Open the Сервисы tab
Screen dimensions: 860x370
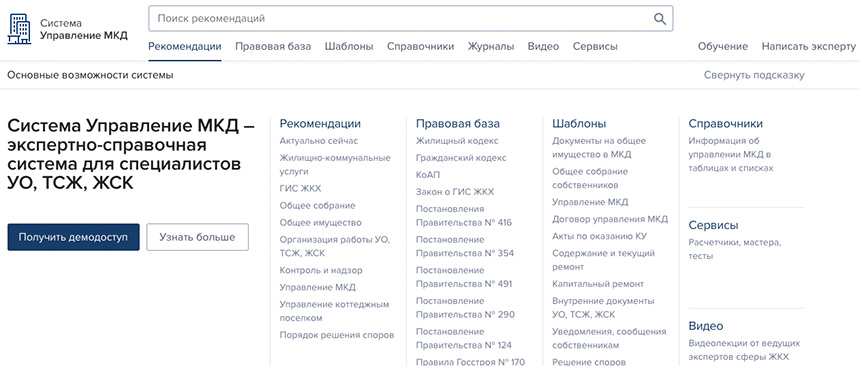pyautogui.click(x=595, y=47)
